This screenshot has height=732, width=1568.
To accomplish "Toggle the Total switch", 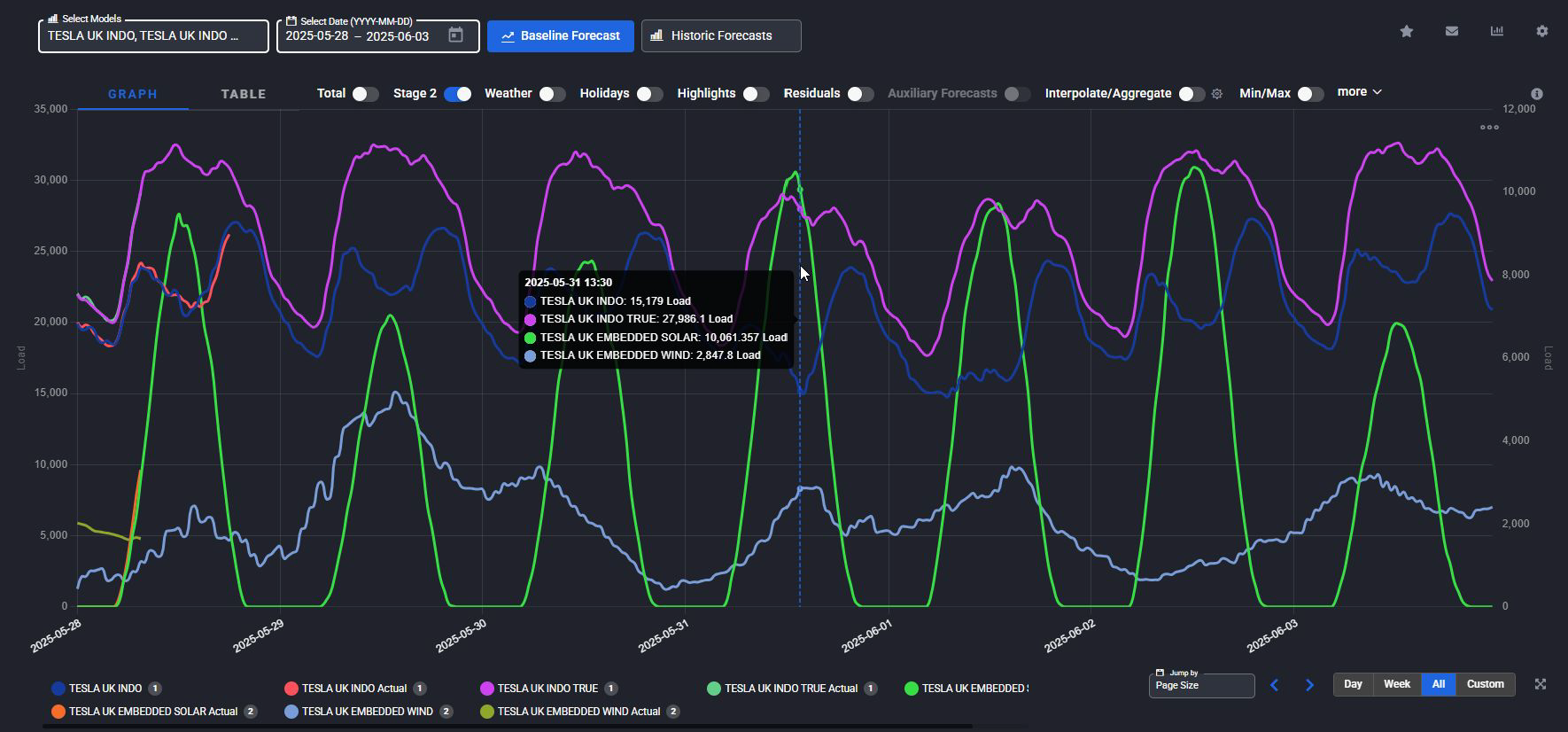I will point(365,94).
